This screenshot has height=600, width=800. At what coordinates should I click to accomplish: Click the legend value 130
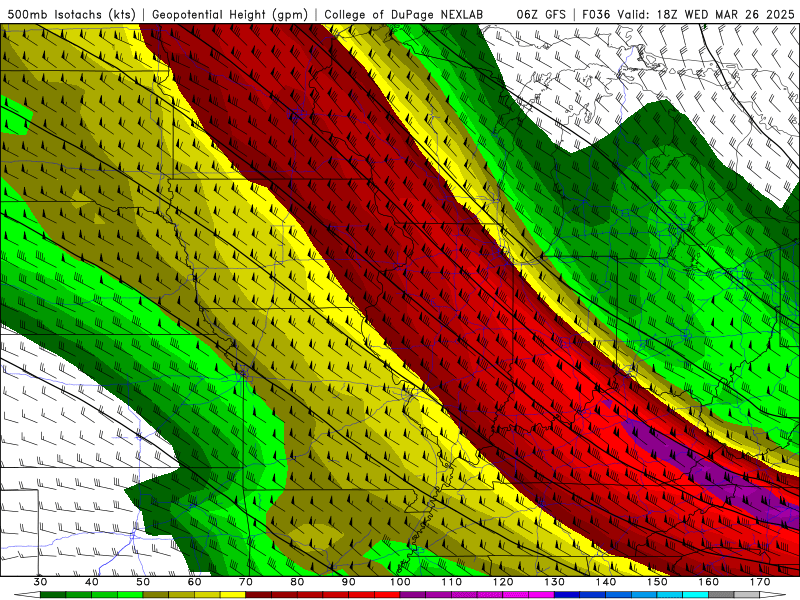(554, 582)
